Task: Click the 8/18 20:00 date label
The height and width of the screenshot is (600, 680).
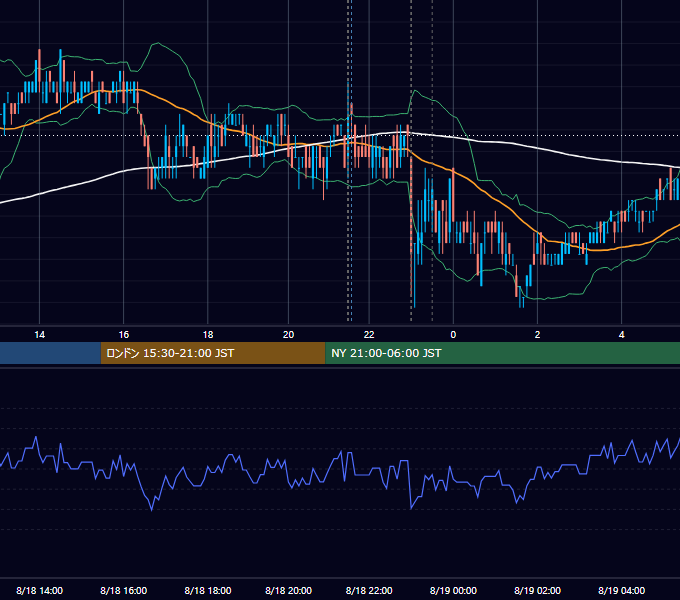Action: [288, 590]
